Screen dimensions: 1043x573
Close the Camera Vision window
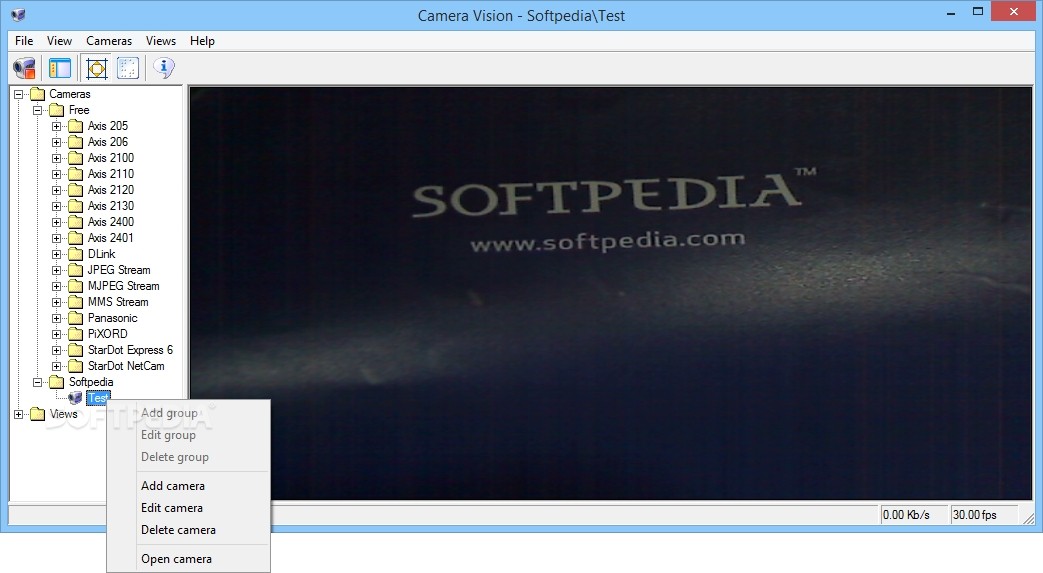click(x=1014, y=12)
